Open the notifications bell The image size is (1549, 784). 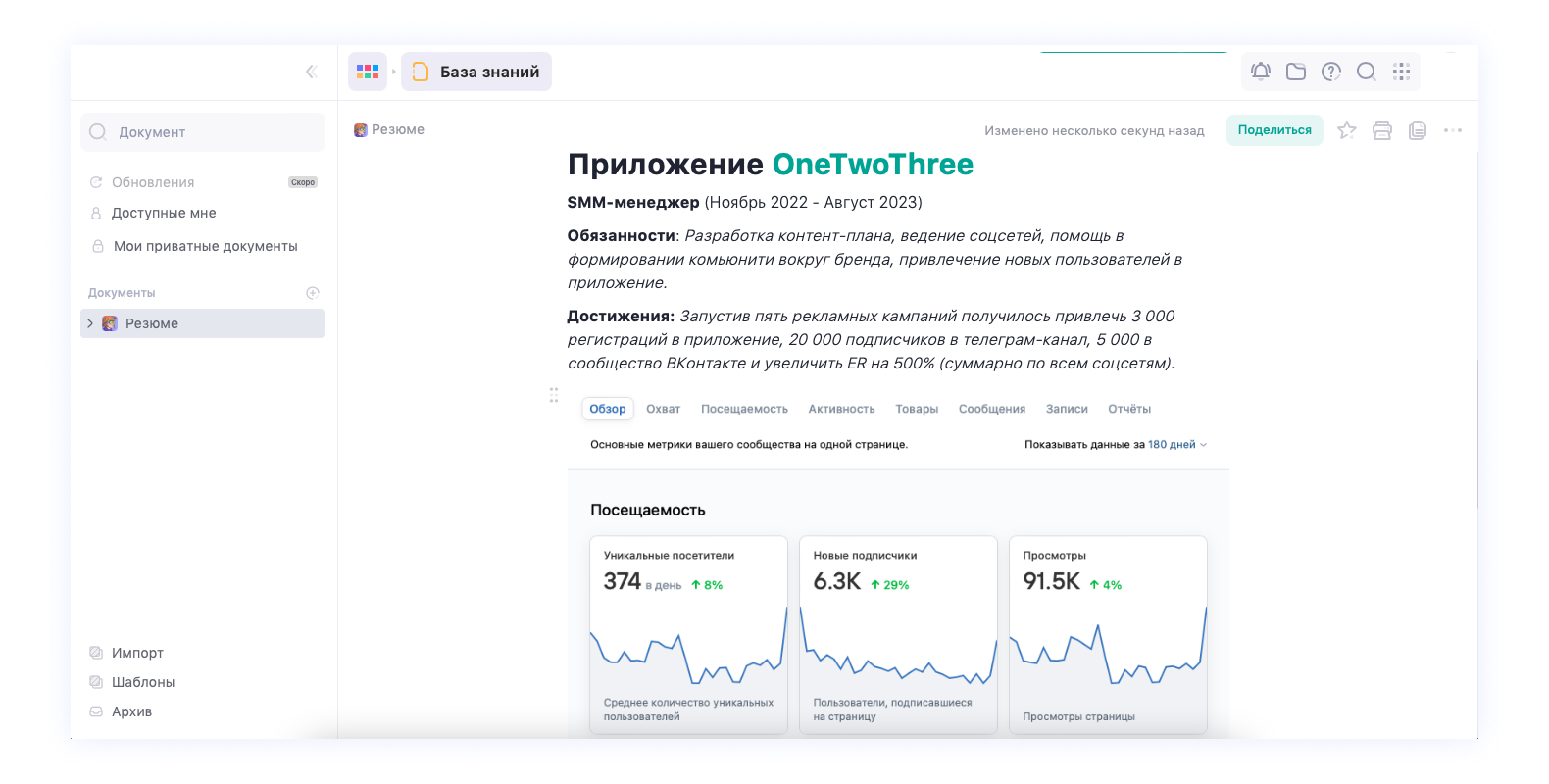[x=1261, y=72]
